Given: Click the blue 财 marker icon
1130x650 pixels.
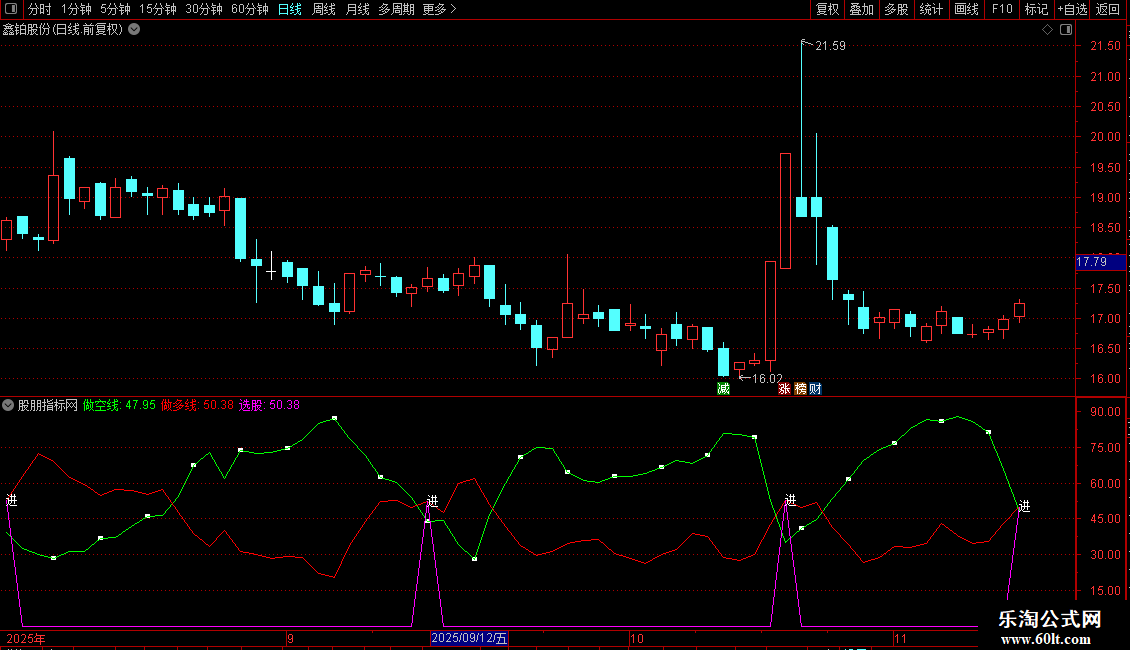Looking at the screenshot, I should [815, 388].
